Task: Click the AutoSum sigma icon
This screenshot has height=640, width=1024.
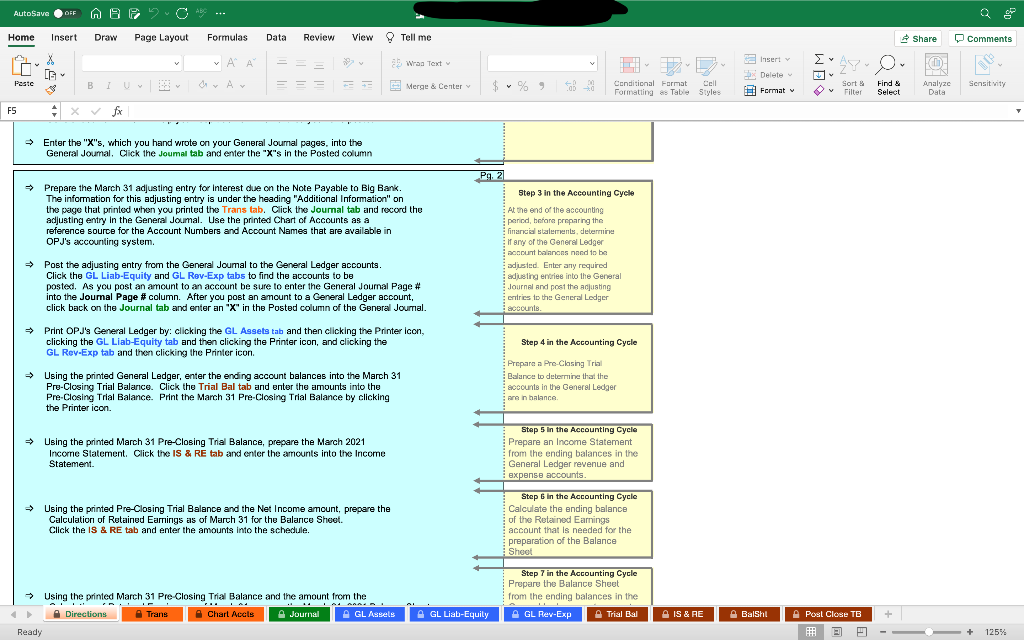Action: [x=819, y=59]
